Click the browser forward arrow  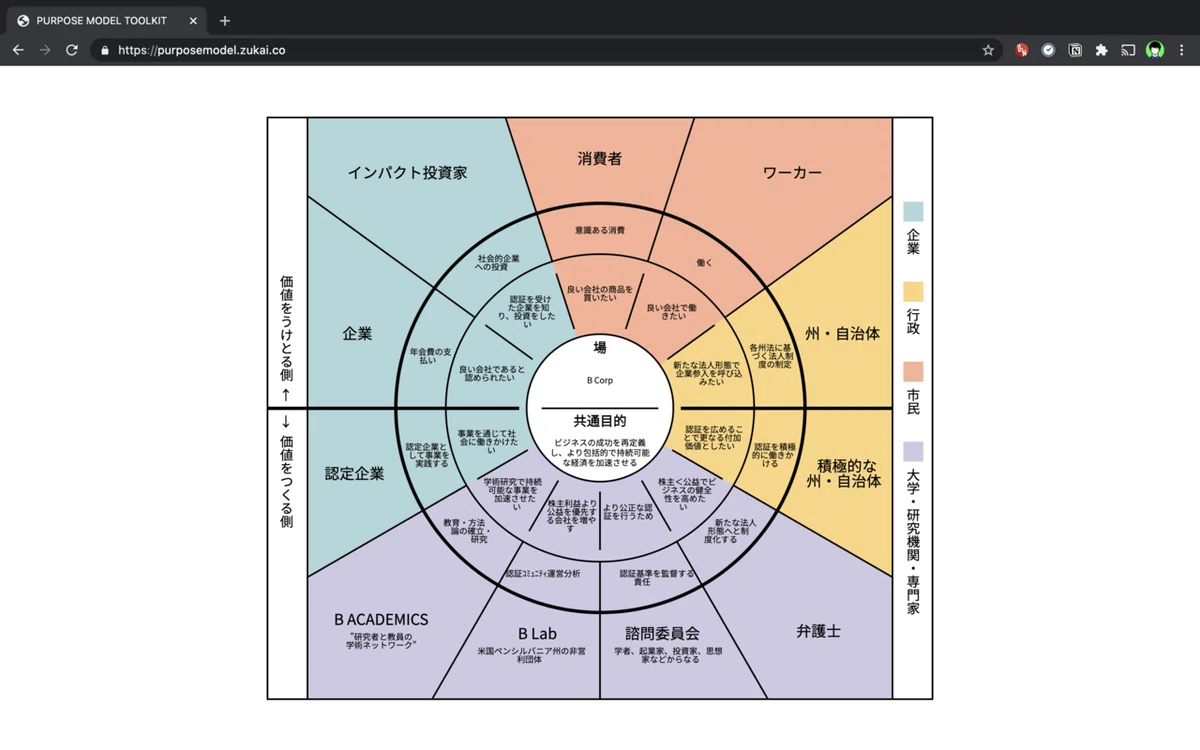[45, 50]
